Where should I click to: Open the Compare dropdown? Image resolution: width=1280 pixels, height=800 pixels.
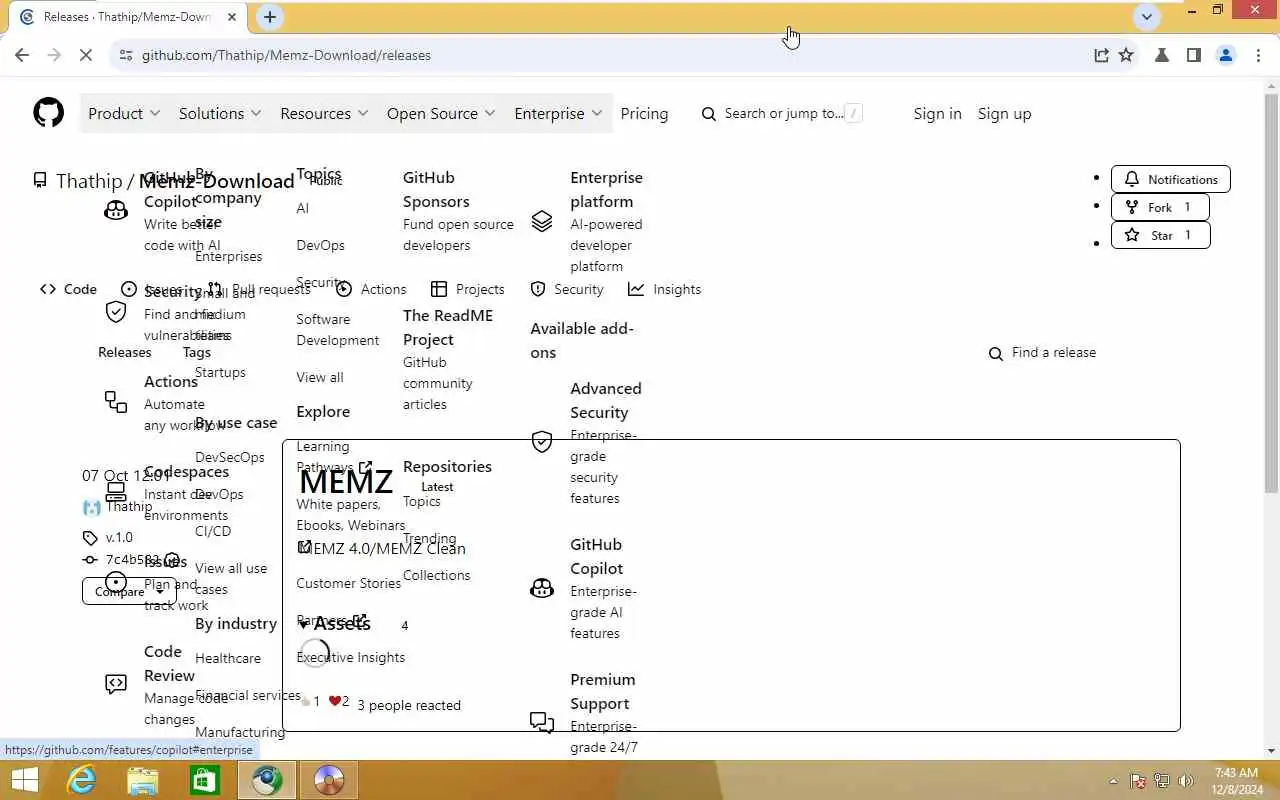129,591
